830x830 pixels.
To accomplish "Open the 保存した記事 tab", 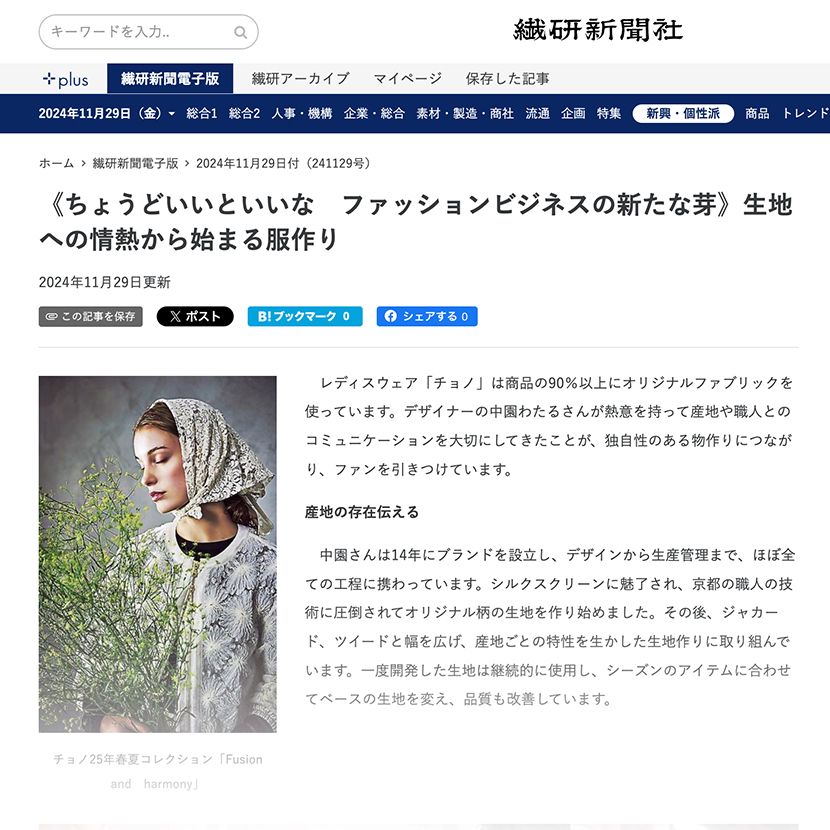I will 507,79.
